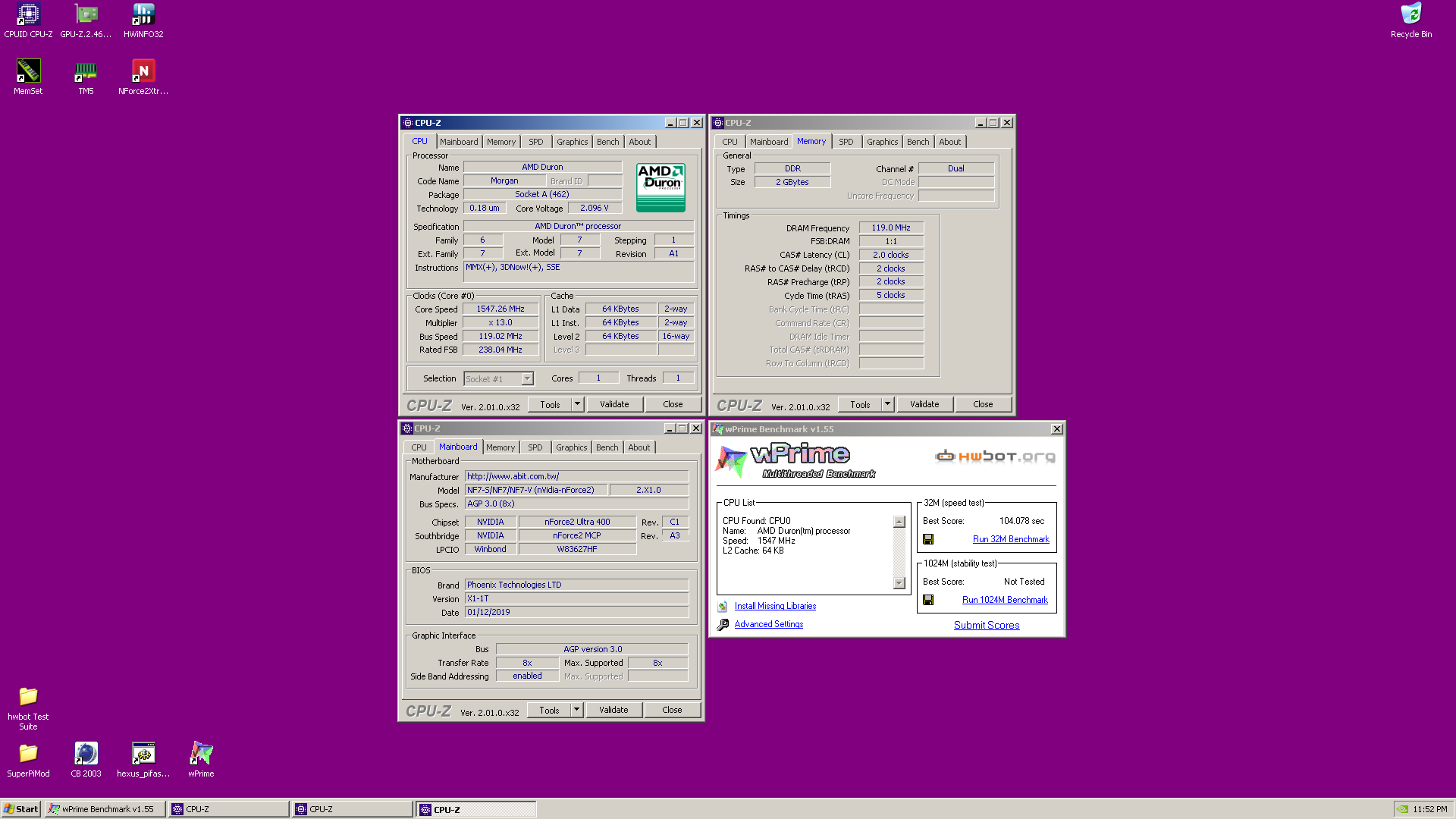Open the Tools dropdown arrow in Mainboard window

click(x=576, y=710)
